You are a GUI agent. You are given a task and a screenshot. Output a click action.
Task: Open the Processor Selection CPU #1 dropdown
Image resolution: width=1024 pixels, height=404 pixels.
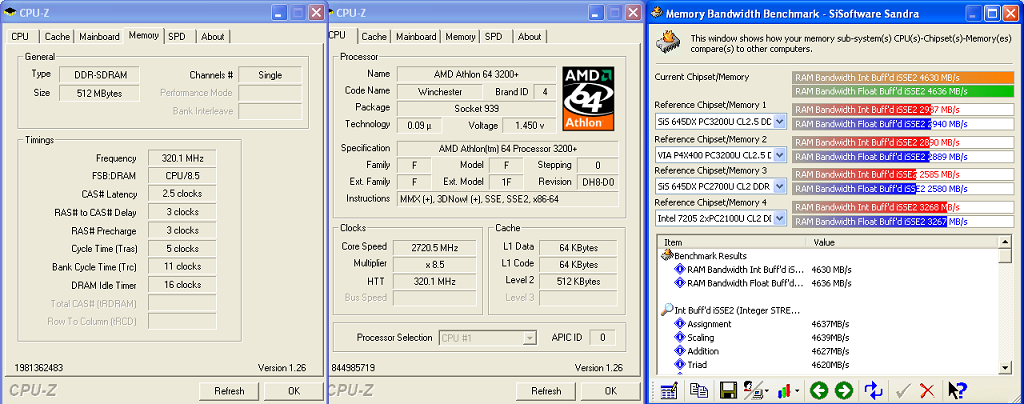pos(530,338)
